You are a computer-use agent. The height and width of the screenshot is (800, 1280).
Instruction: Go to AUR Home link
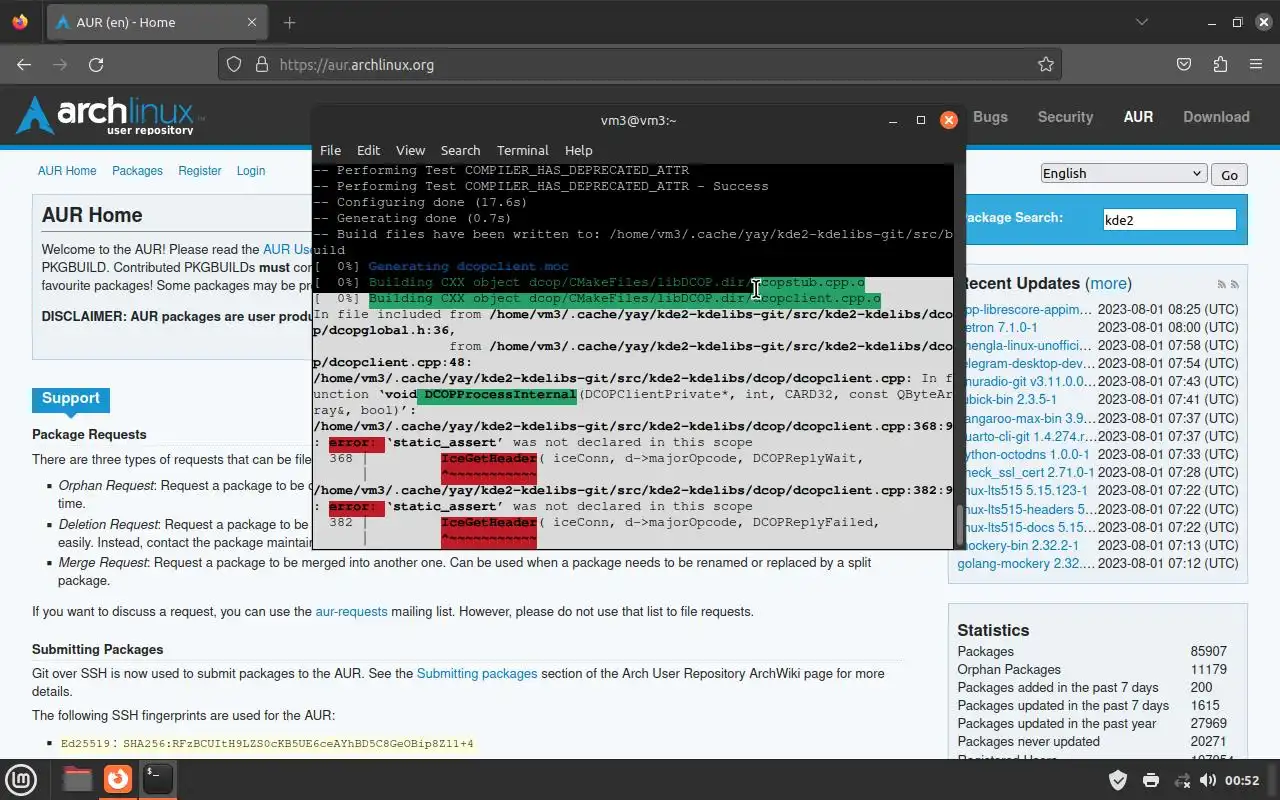pos(67,171)
